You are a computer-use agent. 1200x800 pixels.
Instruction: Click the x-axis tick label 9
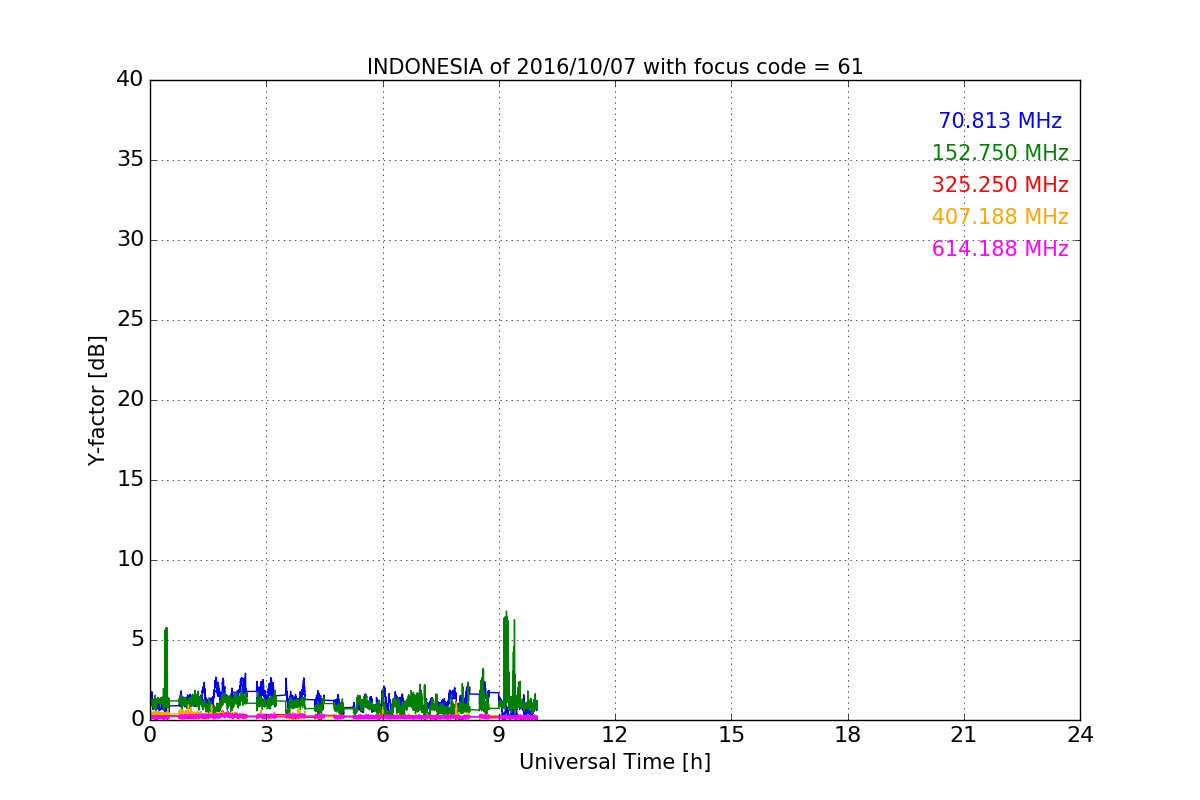[x=499, y=734]
